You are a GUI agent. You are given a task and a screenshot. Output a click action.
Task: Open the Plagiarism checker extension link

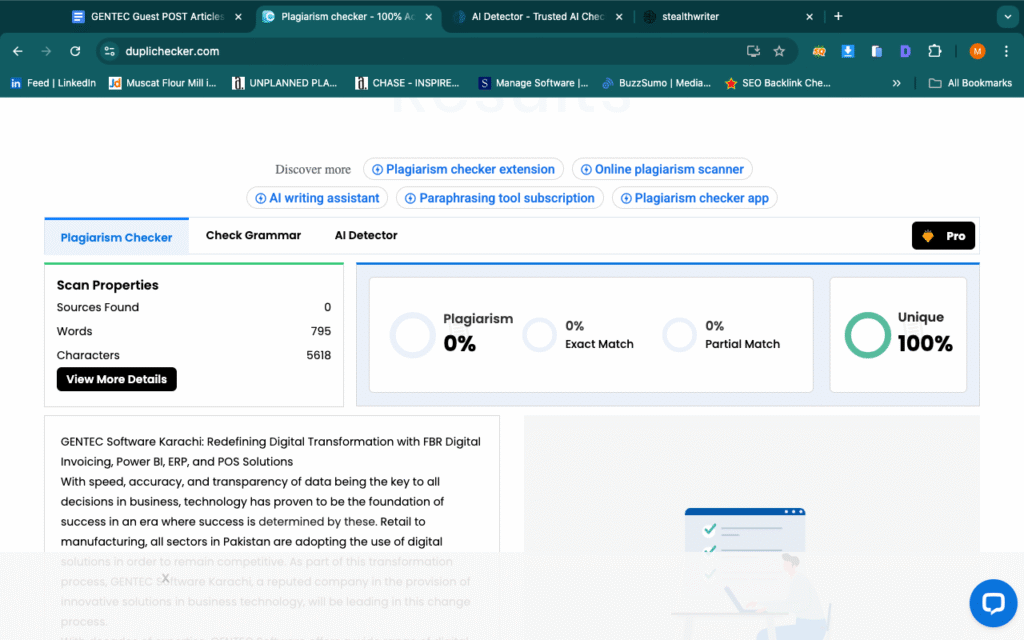coord(463,169)
